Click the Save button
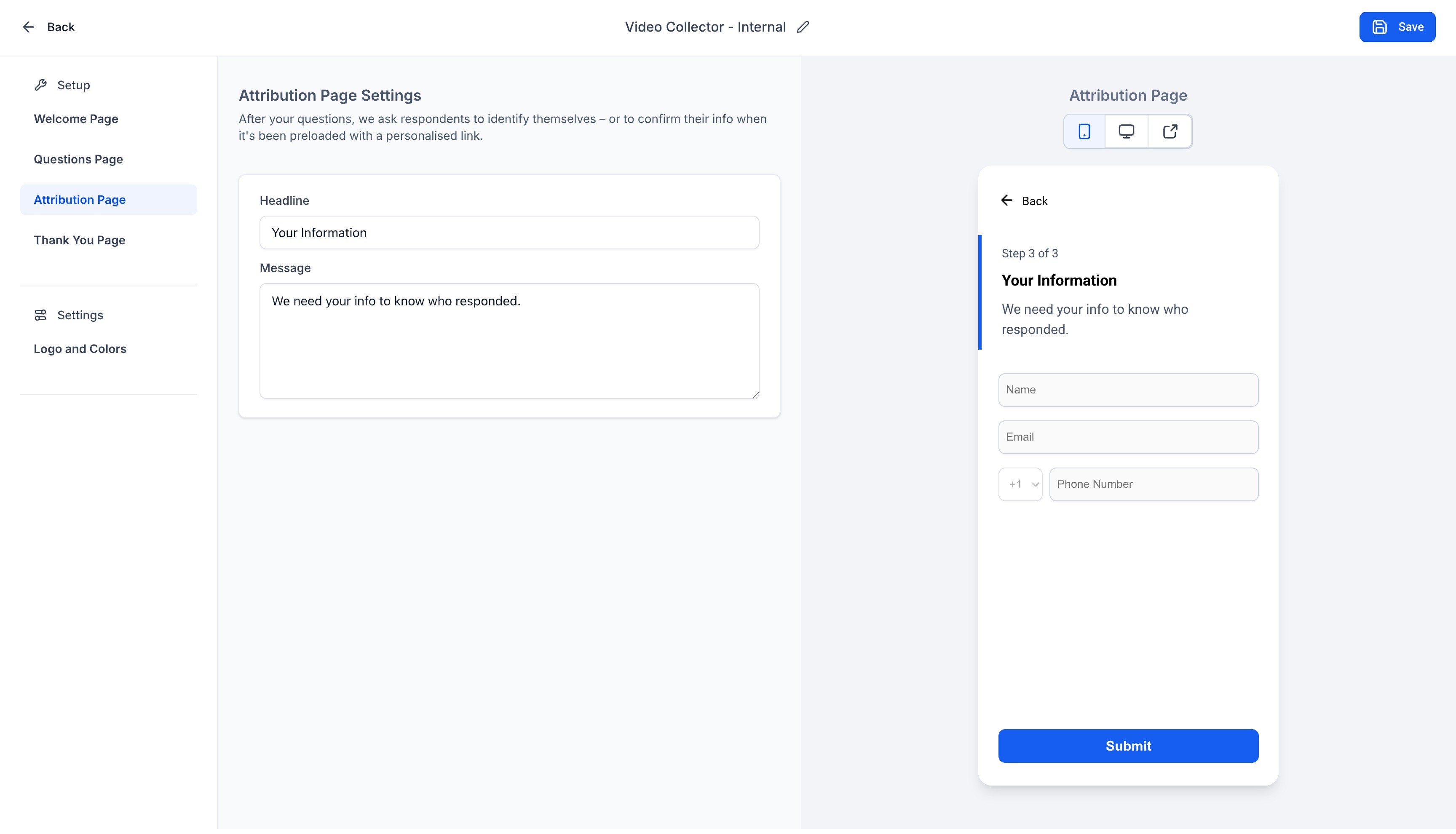The width and height of the screenshot is (1456, 834). [1397, 27]
